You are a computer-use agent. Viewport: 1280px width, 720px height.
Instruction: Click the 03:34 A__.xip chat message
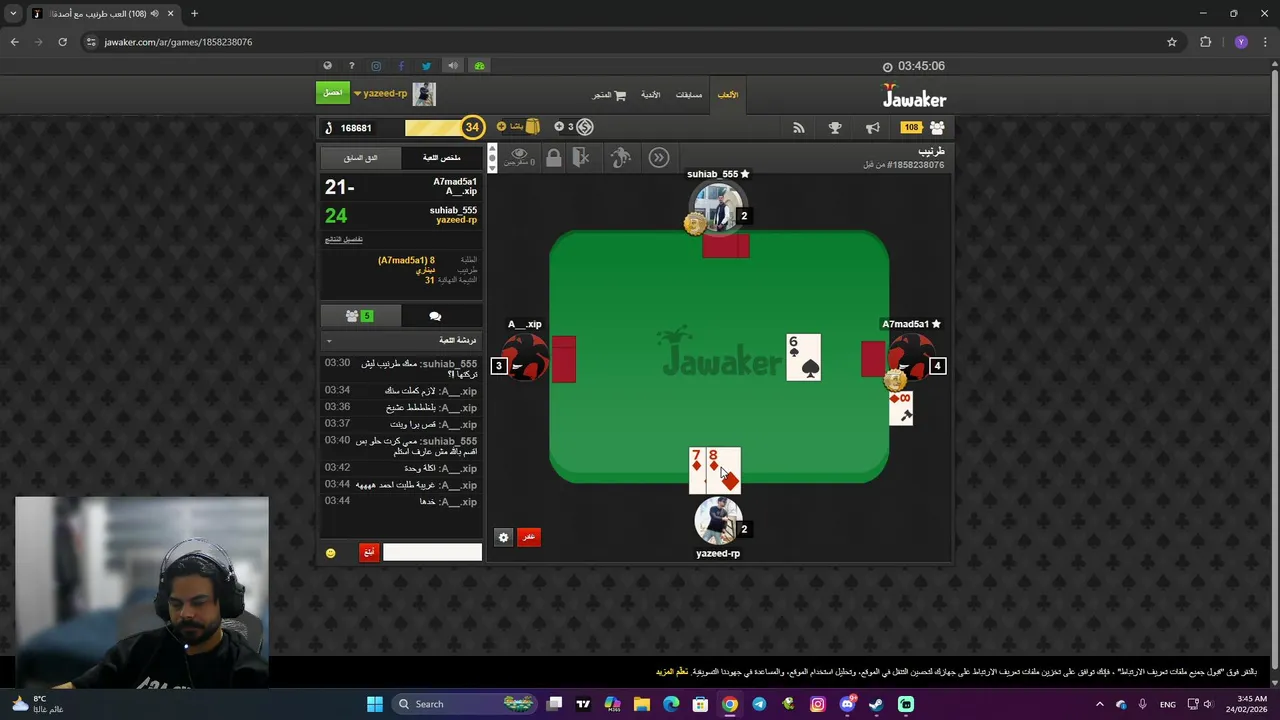(401, 391)
